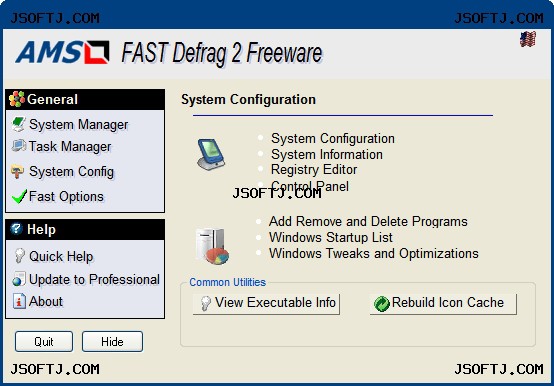
Task: Click the blue PDA system configuration icon
Action: click(x=211, y=154)
